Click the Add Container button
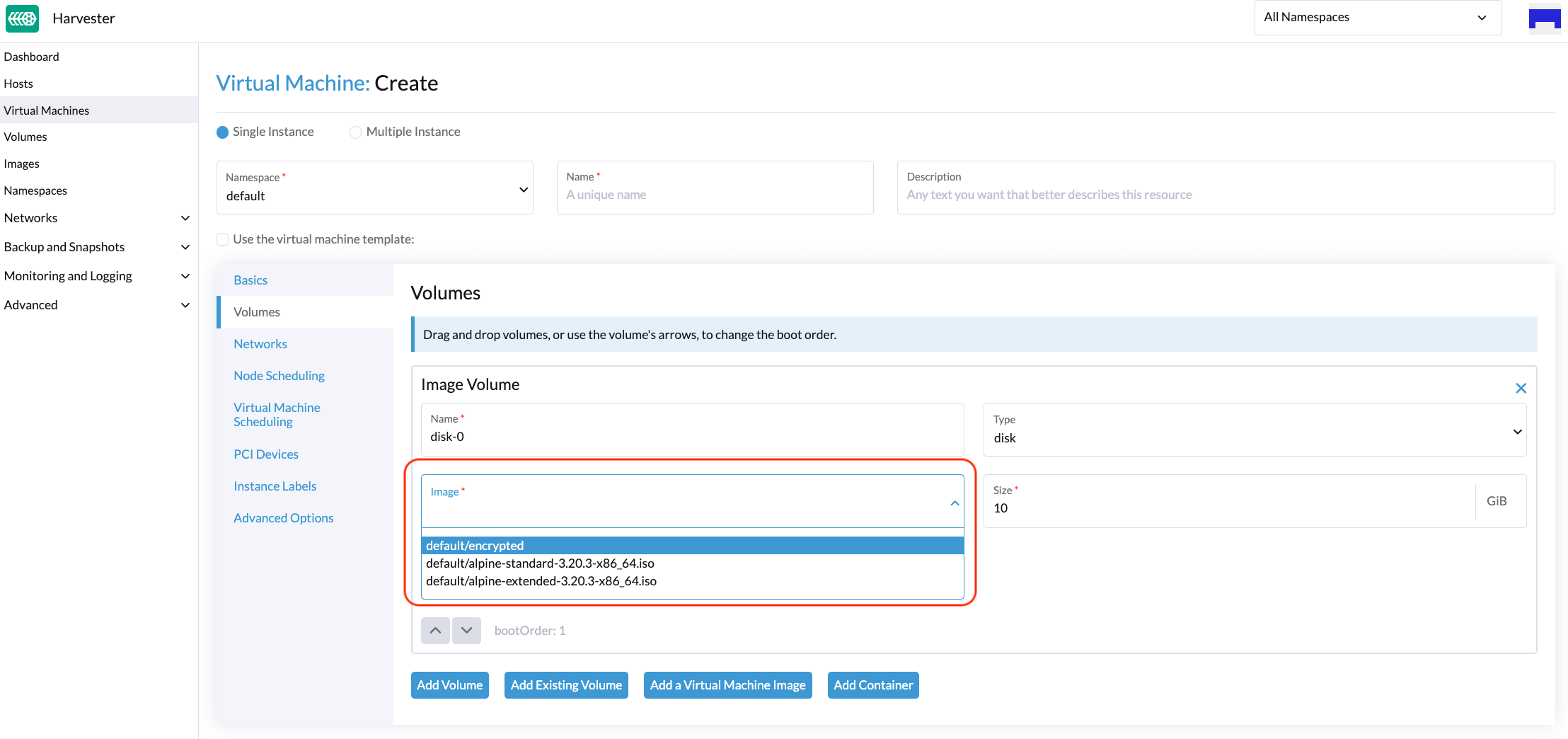This screenshot has width=1568, height=739. 872,685
